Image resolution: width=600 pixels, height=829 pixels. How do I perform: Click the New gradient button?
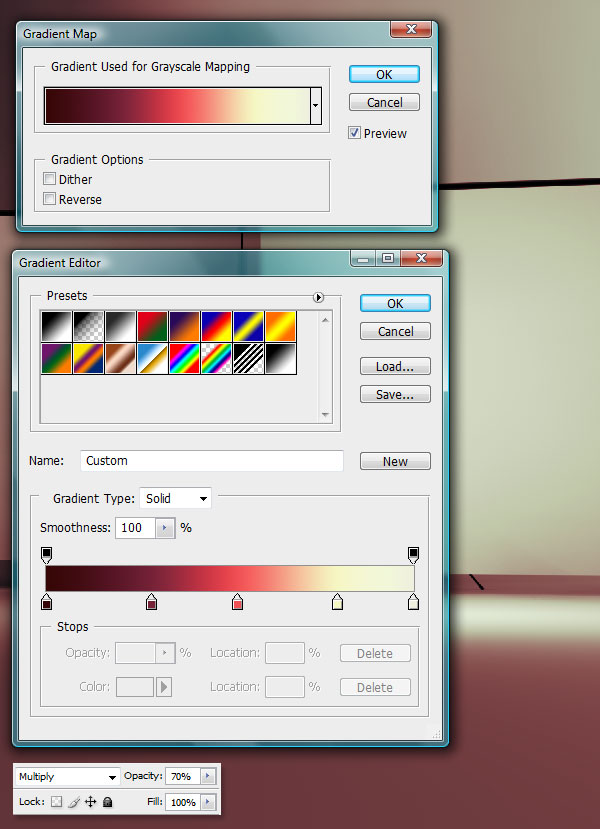(395, 462)
